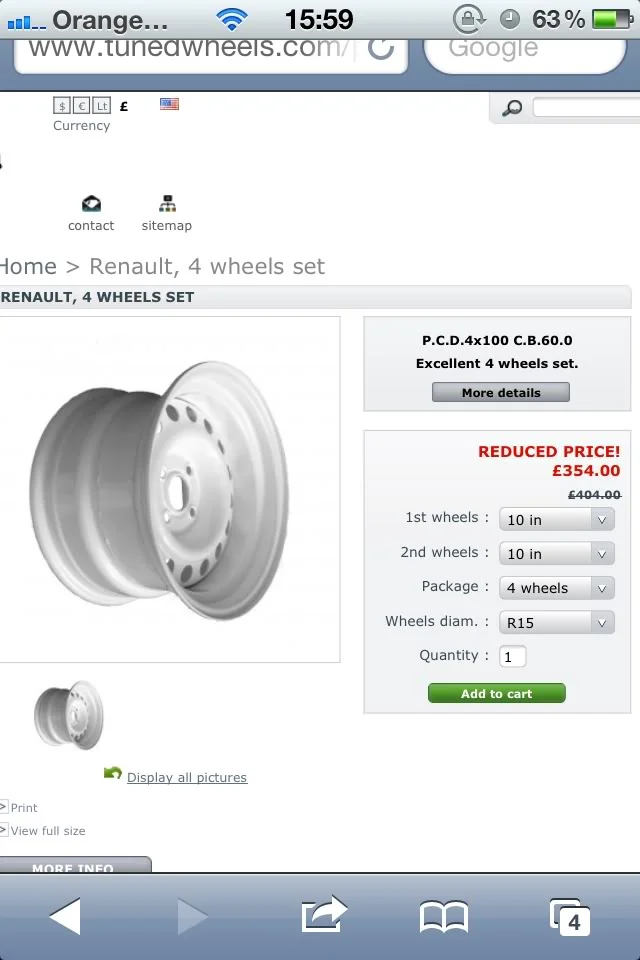This screenshot has height=960, width=640.
Task: Click Display all pictures link
Action: (x=187, y=778)
